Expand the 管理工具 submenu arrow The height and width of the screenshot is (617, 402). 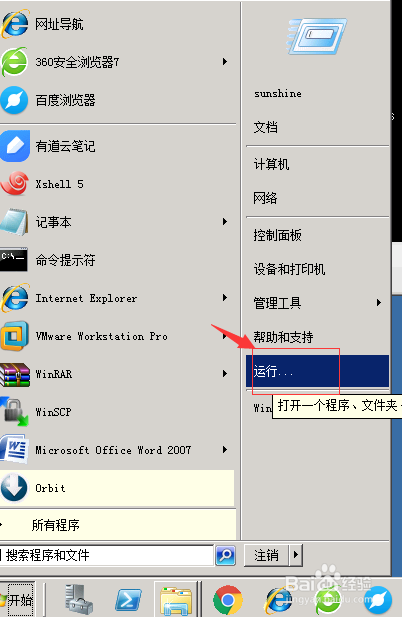point(378,303)
